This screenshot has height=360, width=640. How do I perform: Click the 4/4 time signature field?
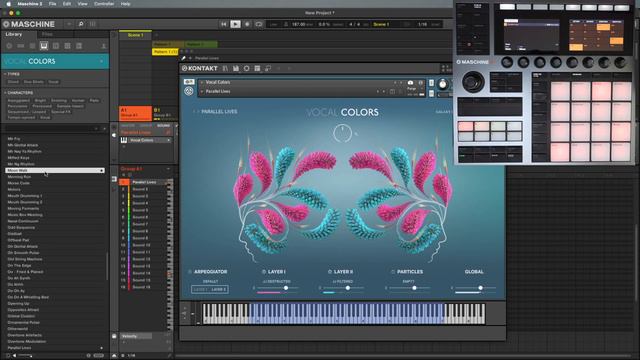(354, 24)
